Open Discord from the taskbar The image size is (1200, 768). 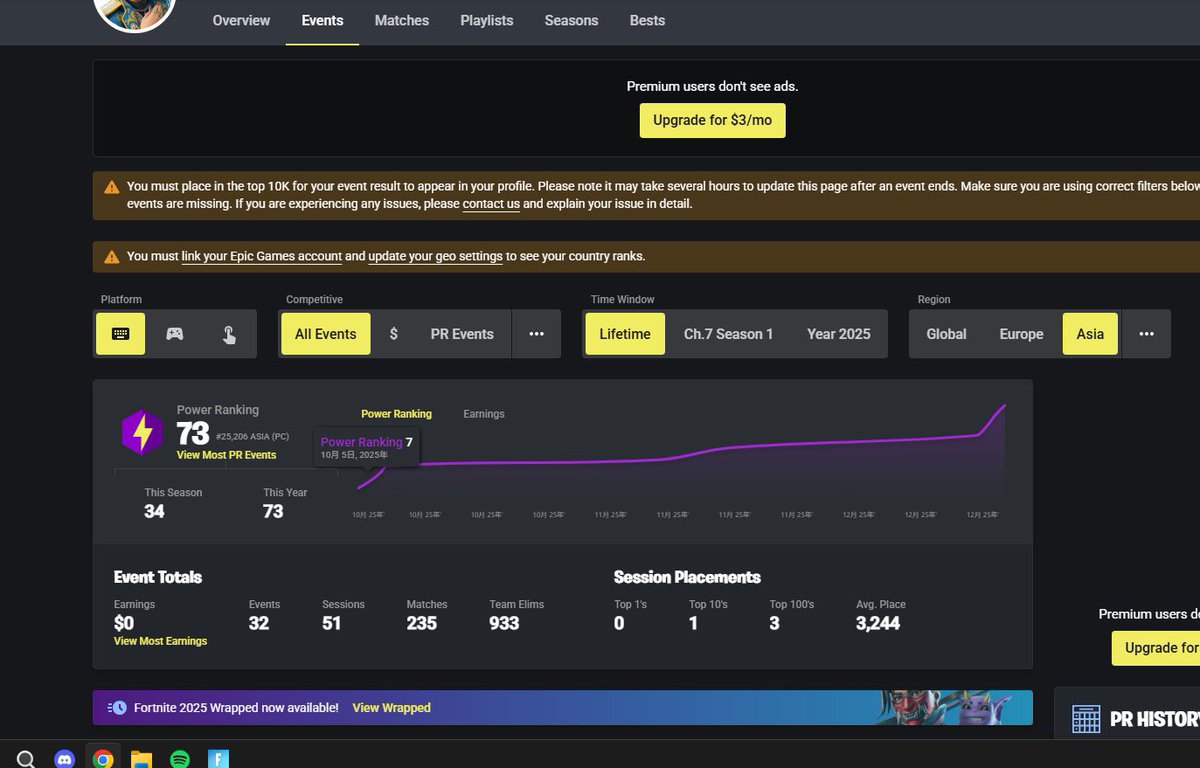[65, 759]
